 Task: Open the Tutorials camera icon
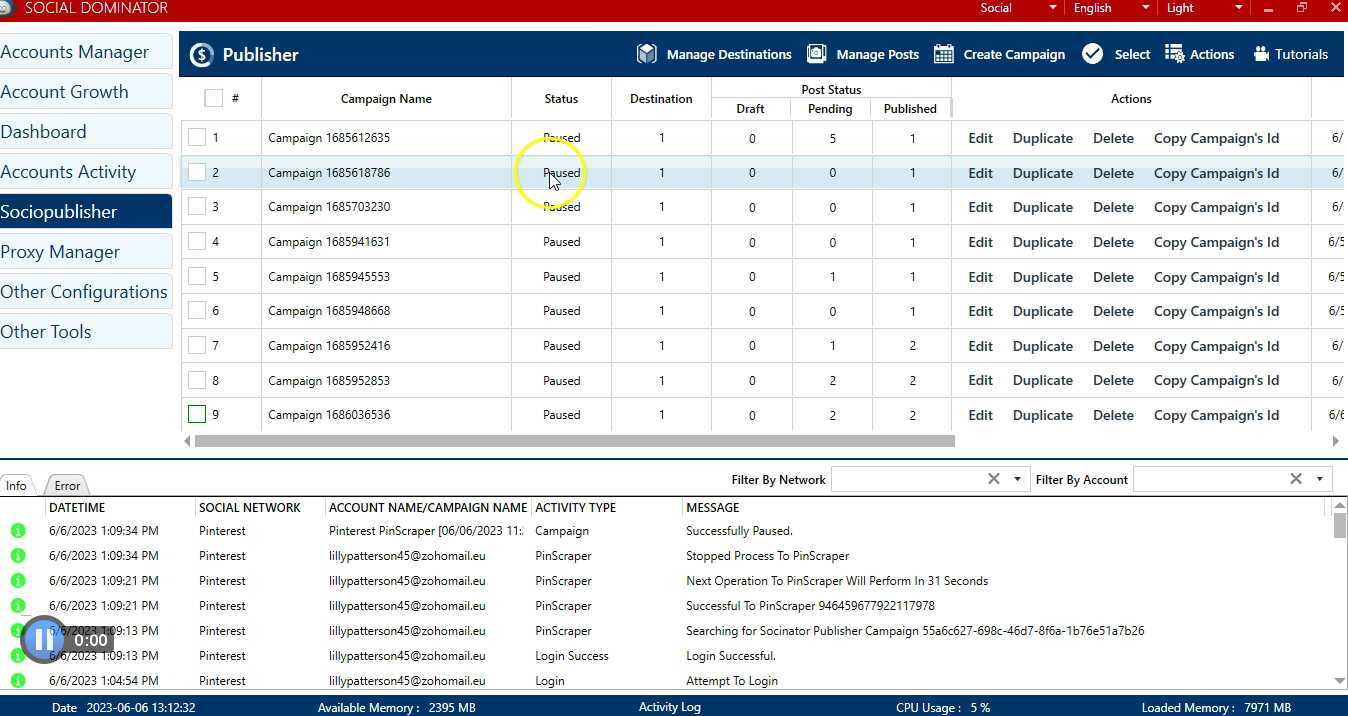1261,54
